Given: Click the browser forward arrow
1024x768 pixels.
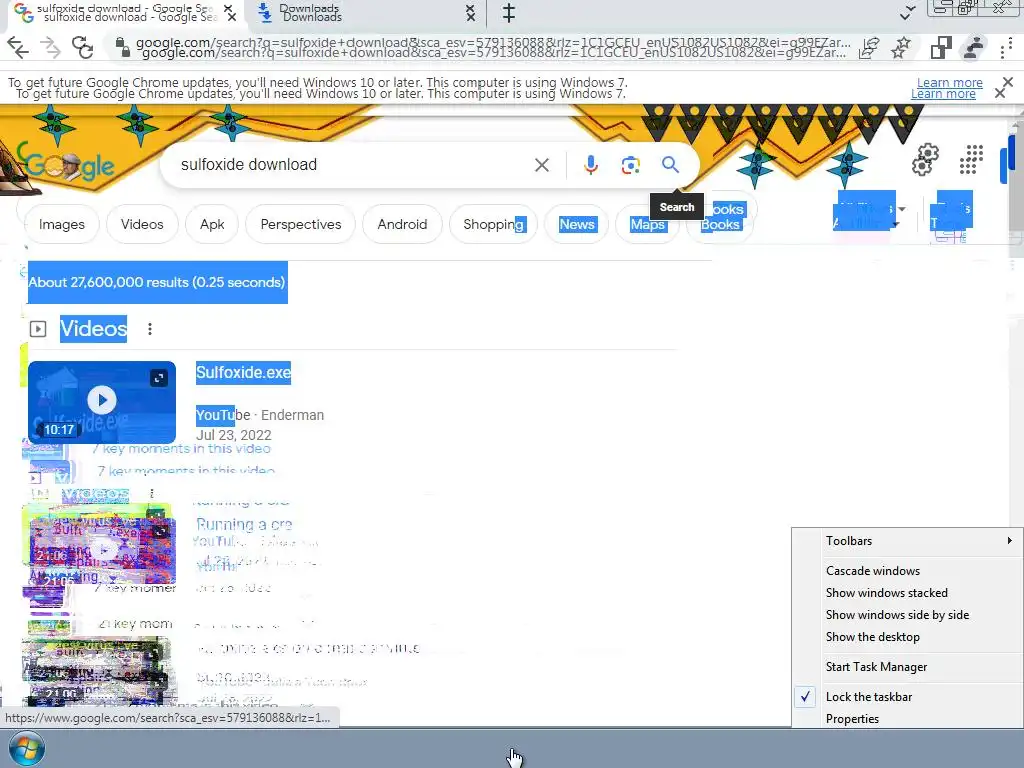Looking at the screenshot, I should tap(50, 48).
